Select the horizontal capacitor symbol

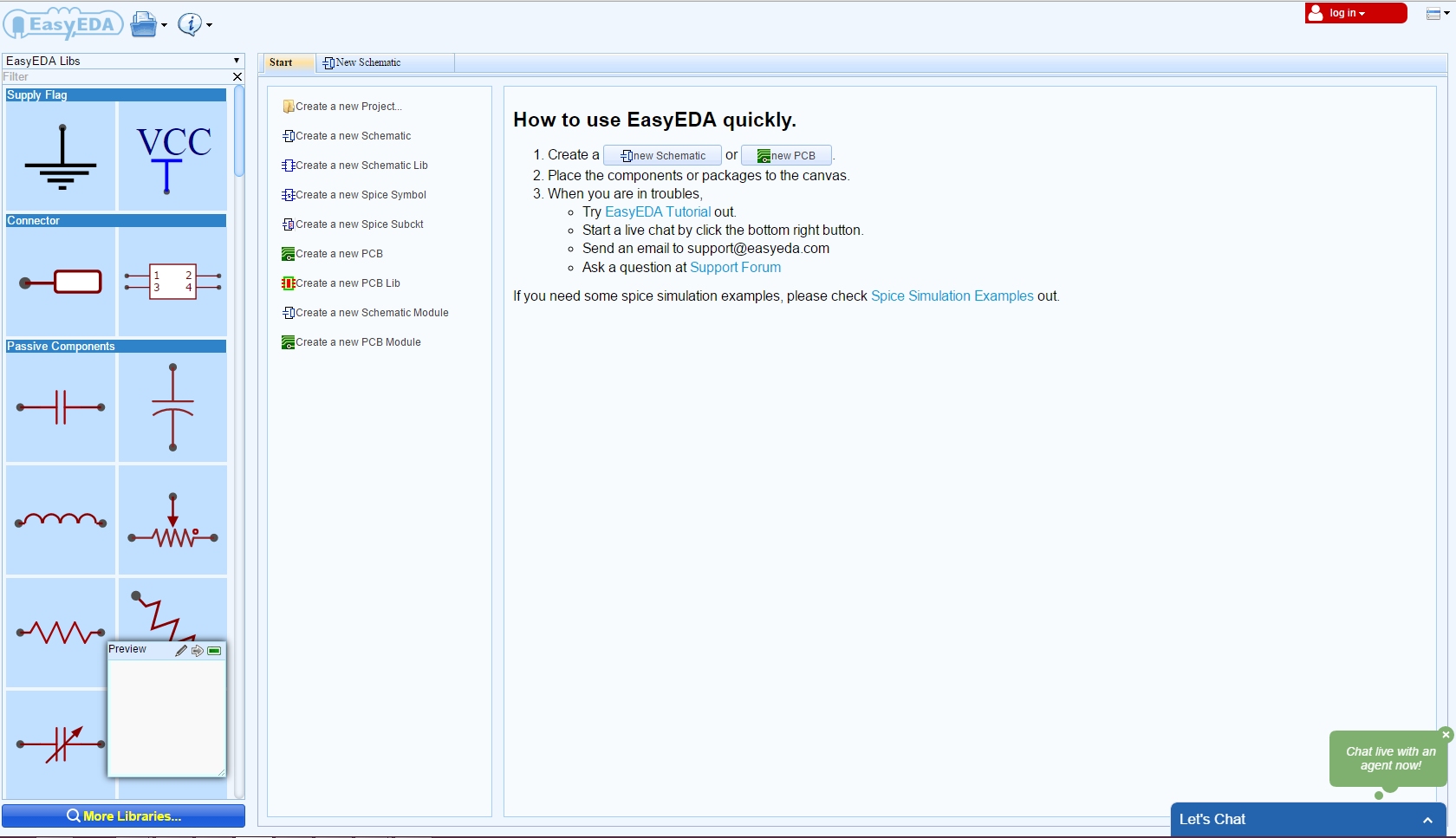[61, 407]
